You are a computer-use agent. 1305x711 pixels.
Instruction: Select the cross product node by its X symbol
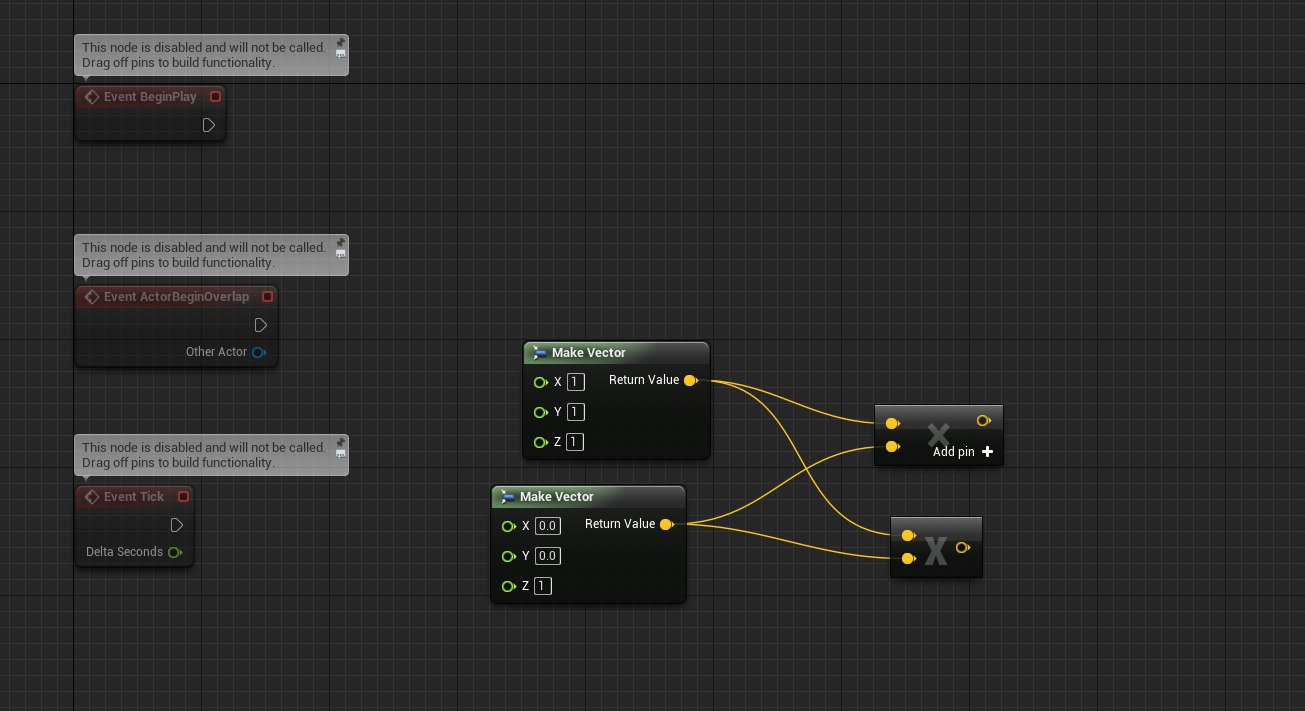[936, 550]
